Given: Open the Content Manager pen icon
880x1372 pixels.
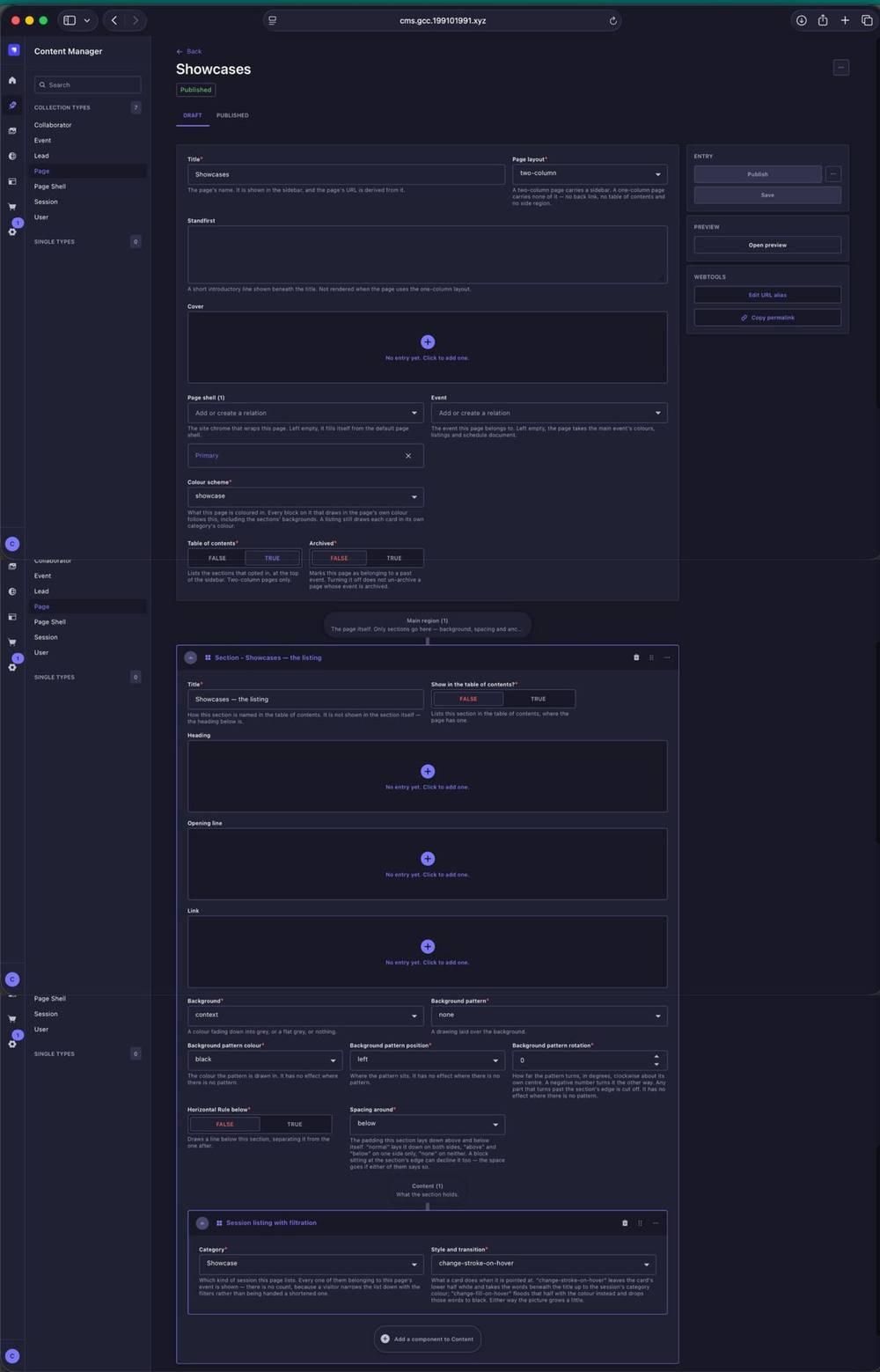Looking at the screenshot, I should pos(12,106).
